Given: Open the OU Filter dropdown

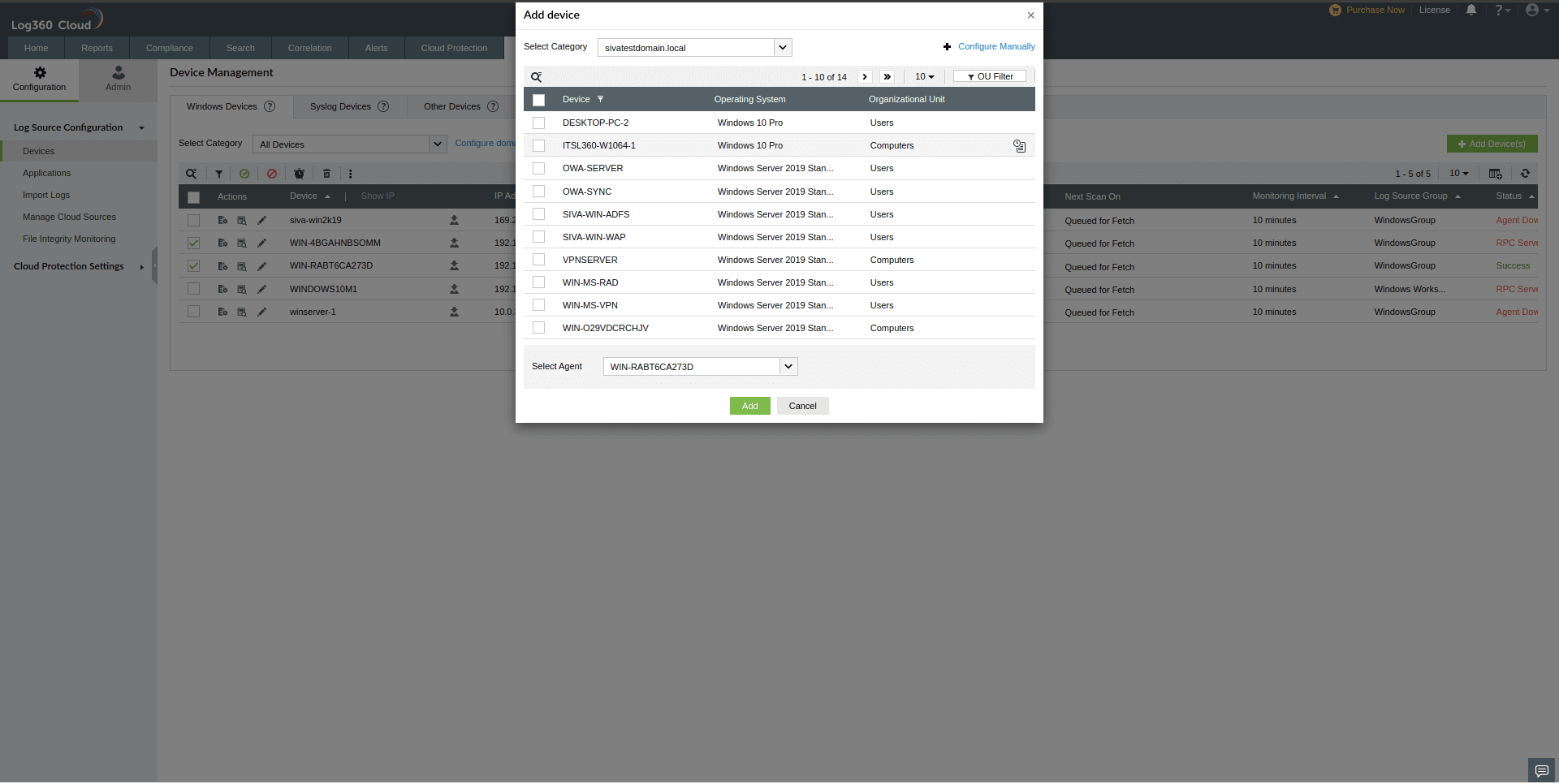Looking at the screenshot, I should click(x=990, y=77).
